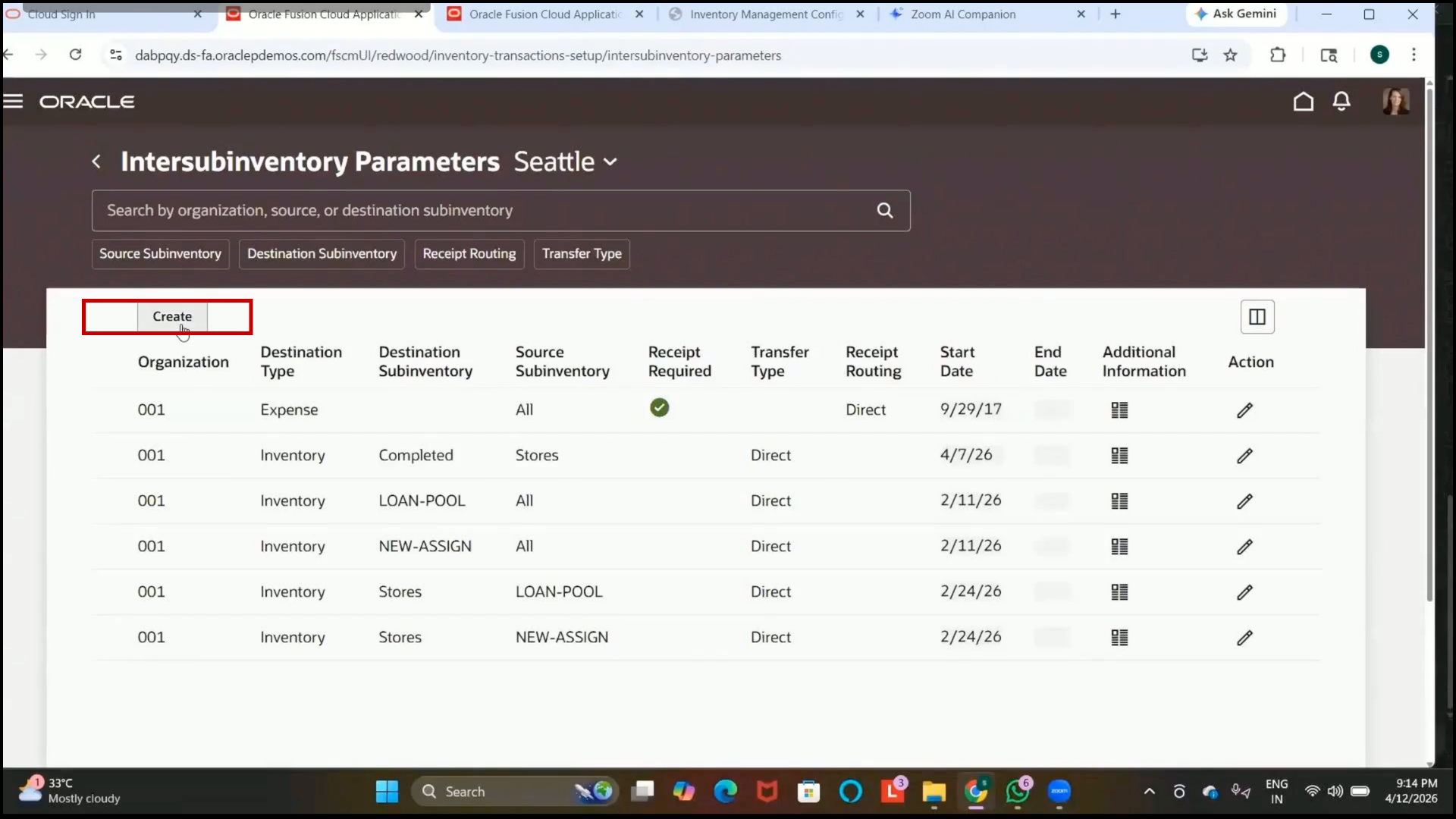Screen dimensions: 1456x819
Task: Click the Transfer Type column header
Action: (780, 362)
